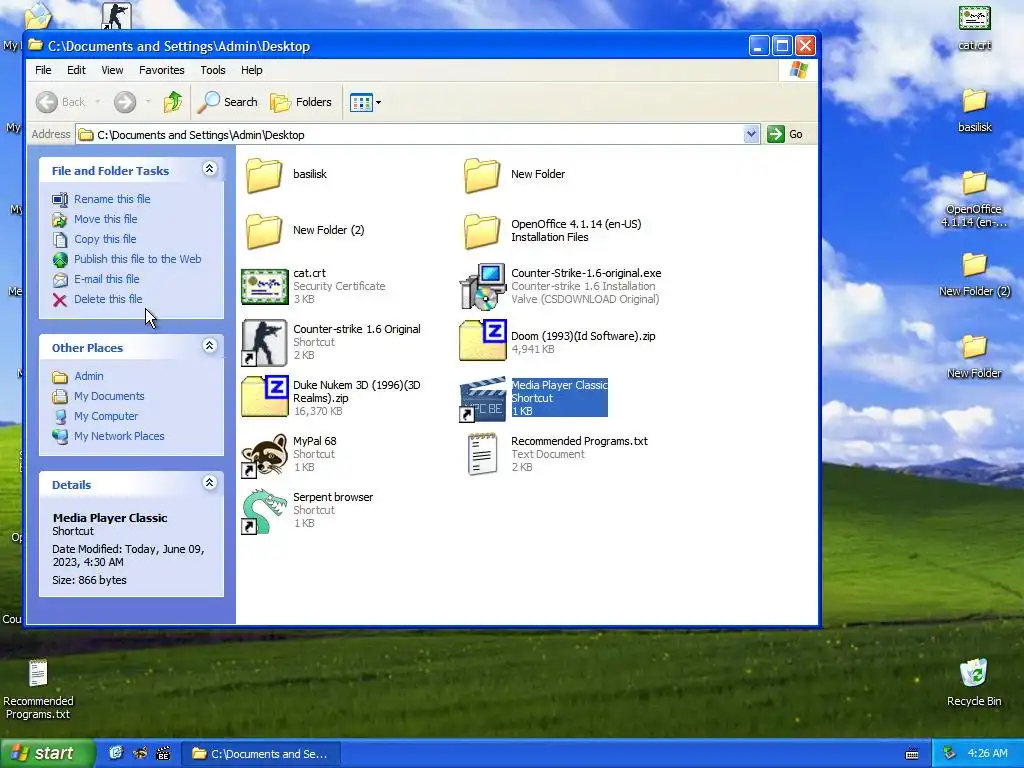1024x768 pixels.
Task: Open the Tools menu
Action: tap(213, 70)
